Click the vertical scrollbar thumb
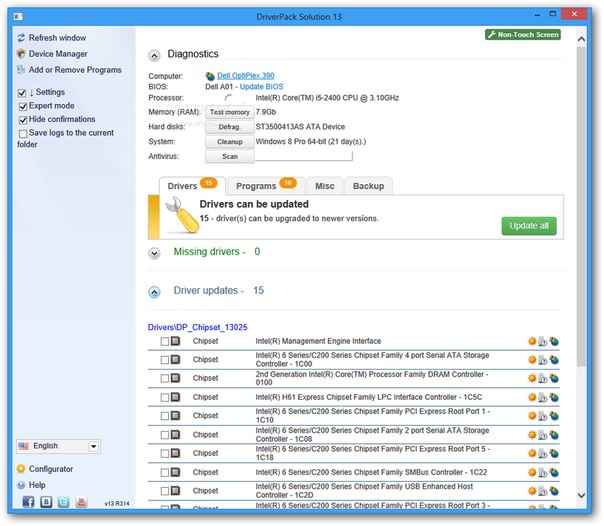Screen dimensions: 604x526 point(581,206)
